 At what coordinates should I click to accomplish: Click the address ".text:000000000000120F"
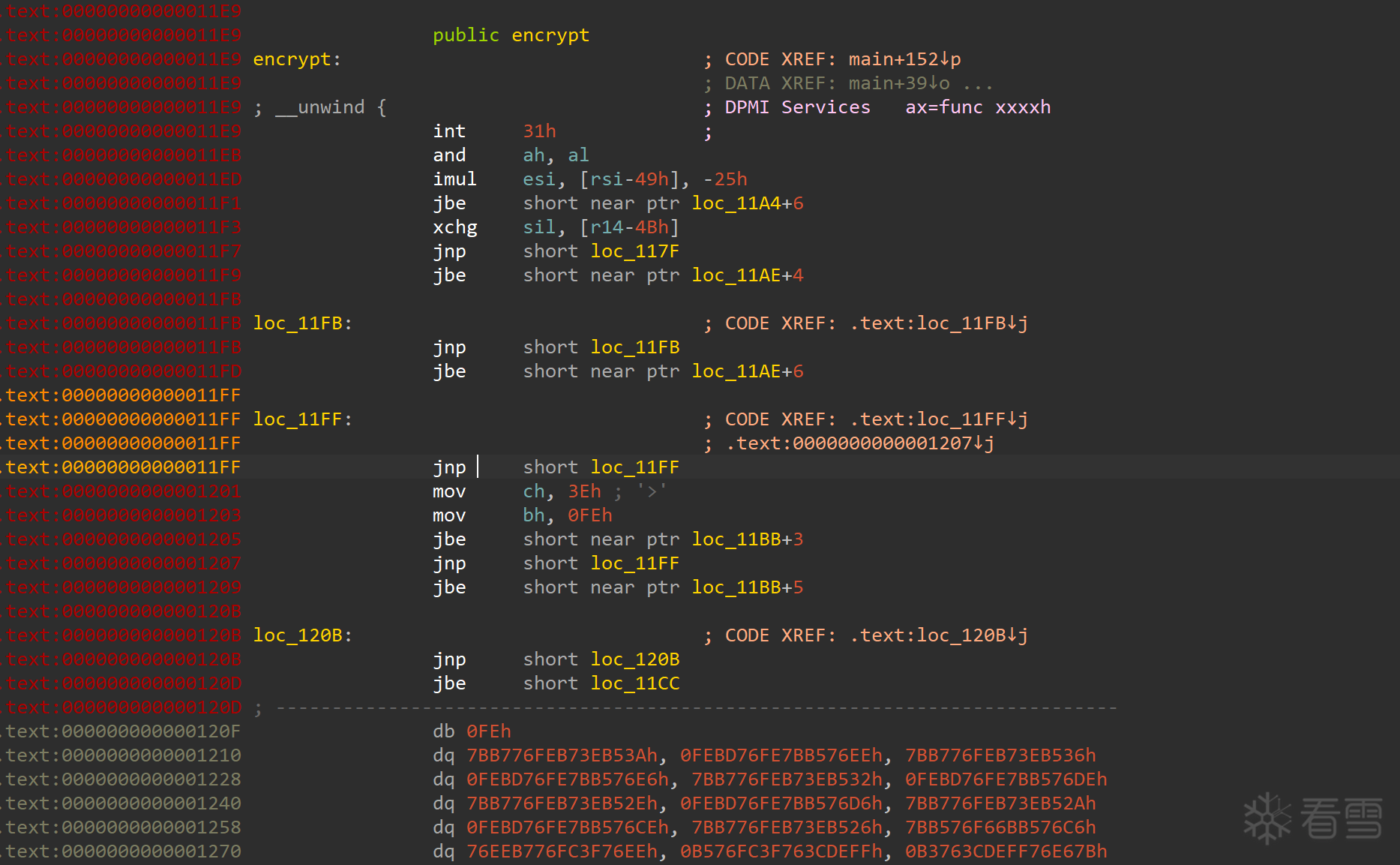(x=121, y=731)
